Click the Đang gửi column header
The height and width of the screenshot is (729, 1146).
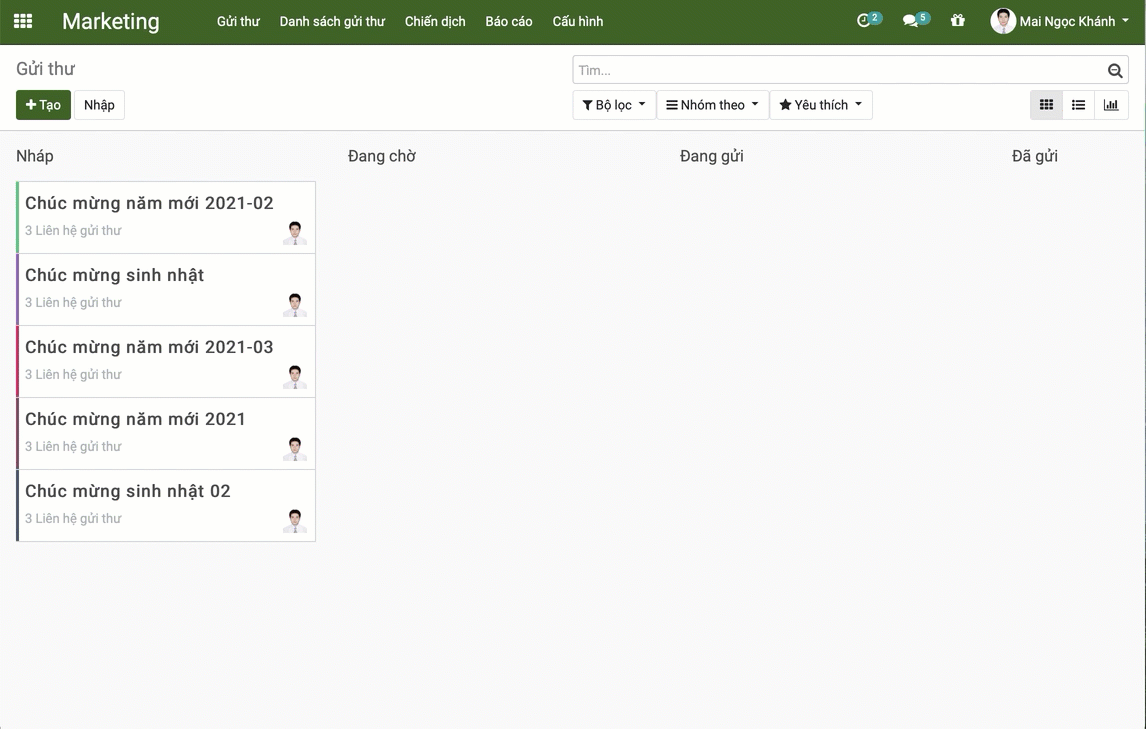tap(711, 156)
